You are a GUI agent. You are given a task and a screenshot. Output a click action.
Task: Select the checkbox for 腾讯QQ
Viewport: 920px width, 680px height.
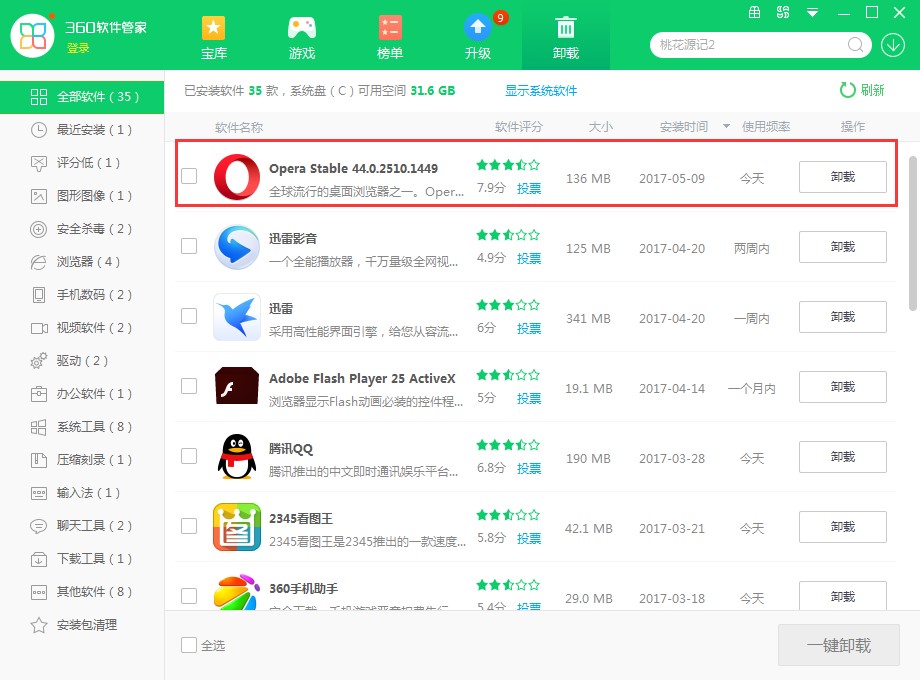point(188,457)
